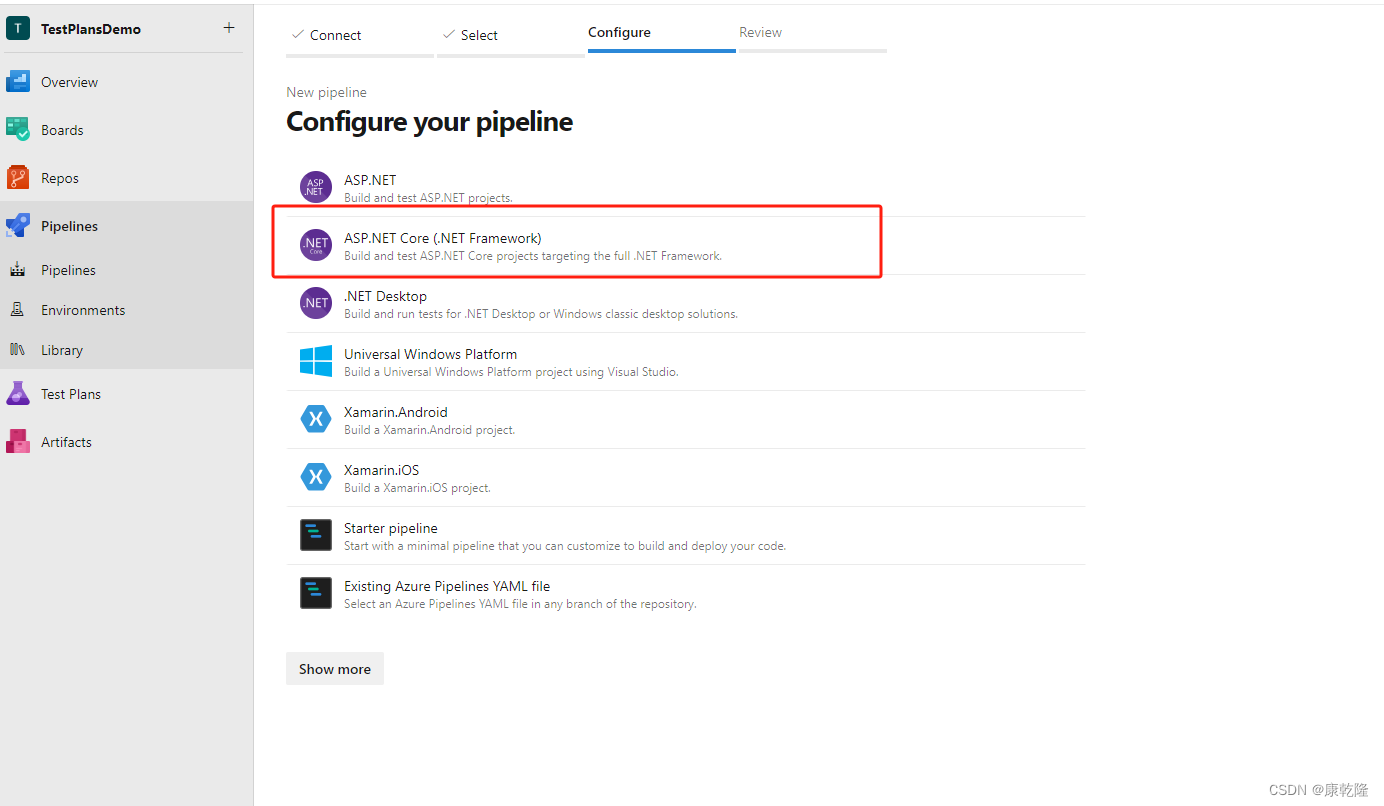
Task: Click the Pipelines hub rocket icon
Action: tap(18, 226)
